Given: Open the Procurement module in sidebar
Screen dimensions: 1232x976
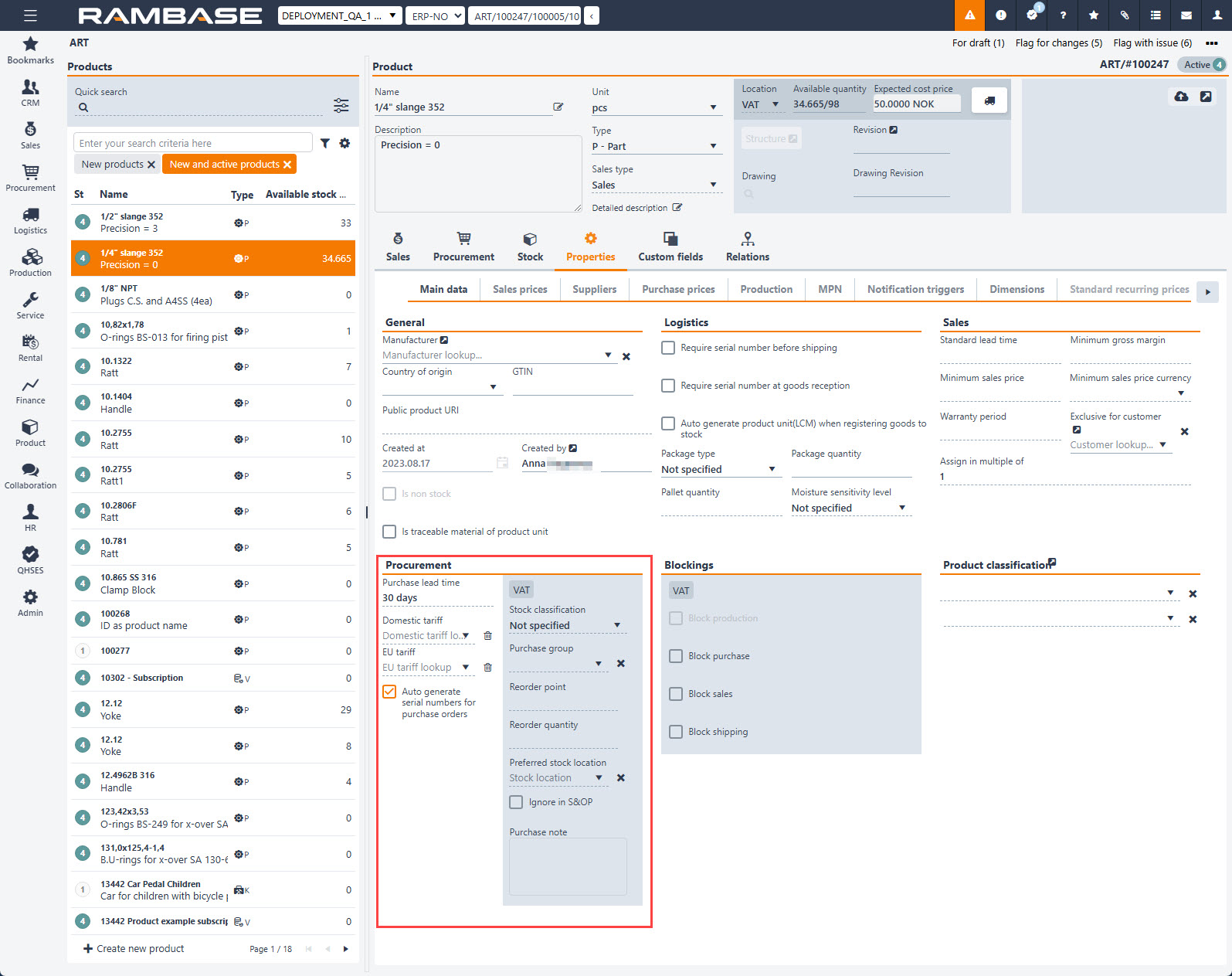Looking at the screenshot, I should point(30,178).
